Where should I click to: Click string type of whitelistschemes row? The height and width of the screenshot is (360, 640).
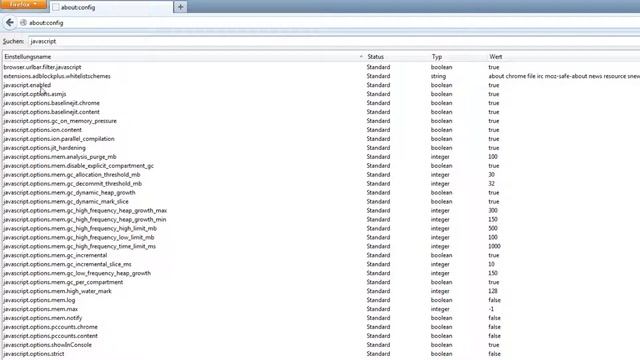[x=438, y=76]
